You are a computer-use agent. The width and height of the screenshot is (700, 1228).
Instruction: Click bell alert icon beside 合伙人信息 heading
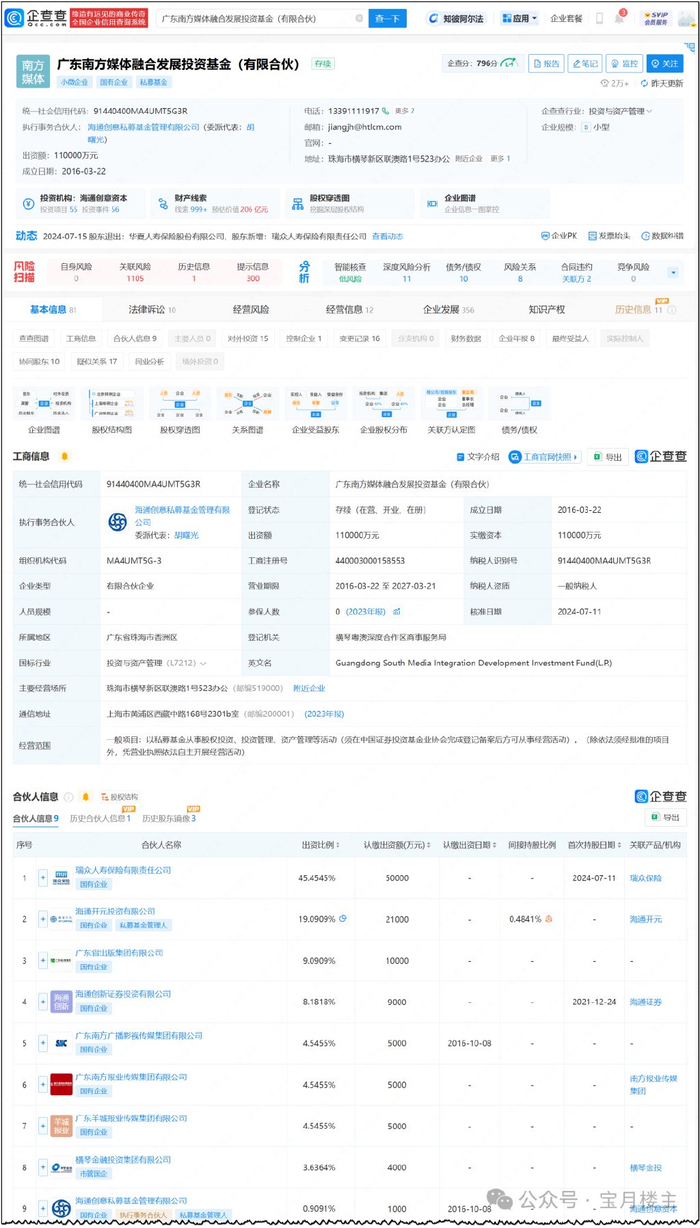click(85, 797)
